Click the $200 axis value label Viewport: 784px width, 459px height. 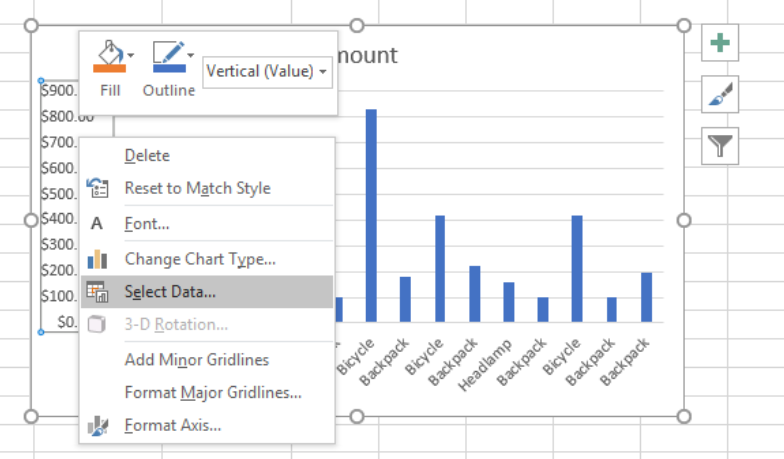tap(59, 270)
